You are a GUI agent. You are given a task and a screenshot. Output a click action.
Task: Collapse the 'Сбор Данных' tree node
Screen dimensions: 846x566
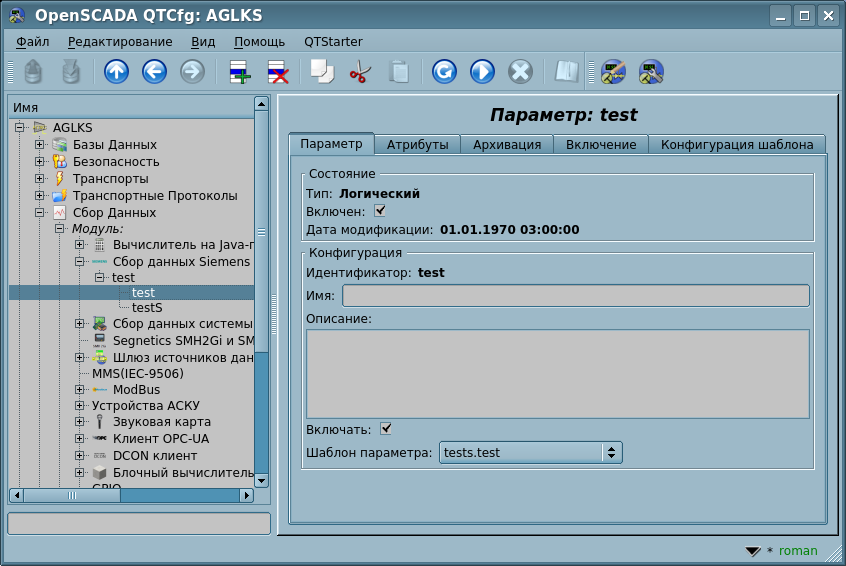pos(40,212)
